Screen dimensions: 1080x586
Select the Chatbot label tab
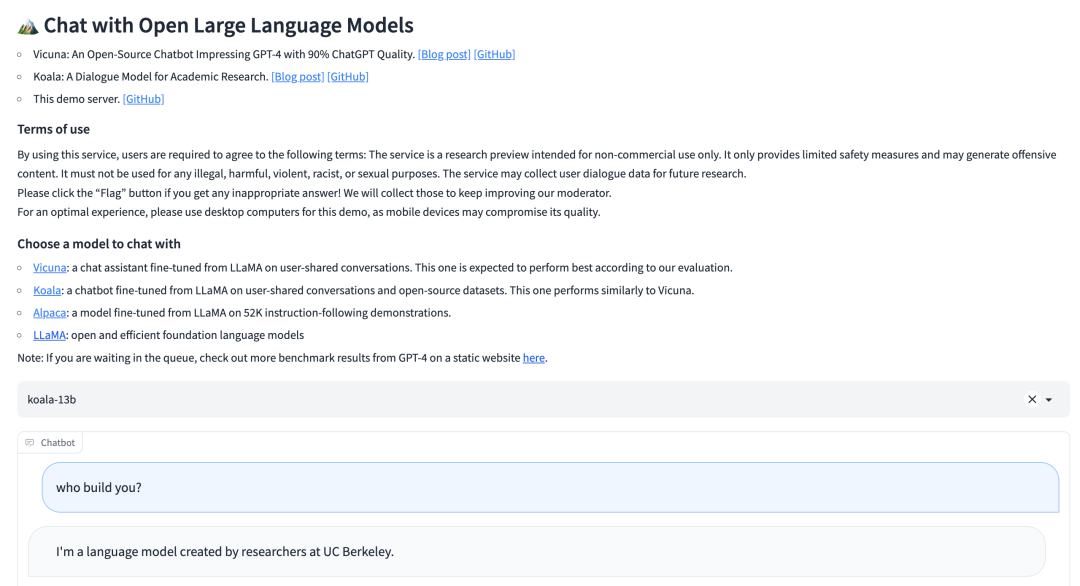coord(57,443)
